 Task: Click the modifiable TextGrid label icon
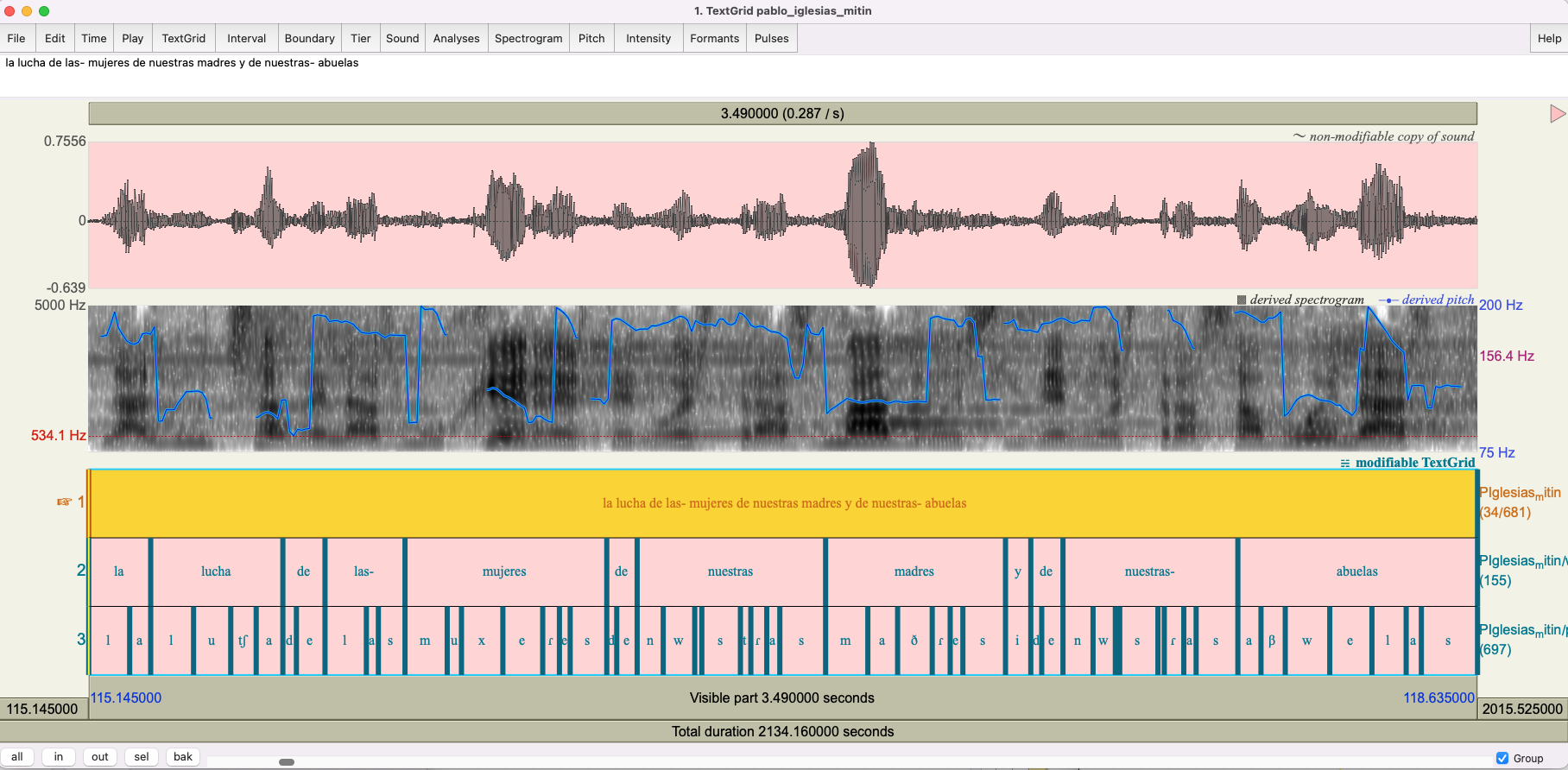(x=1344, y=464)
